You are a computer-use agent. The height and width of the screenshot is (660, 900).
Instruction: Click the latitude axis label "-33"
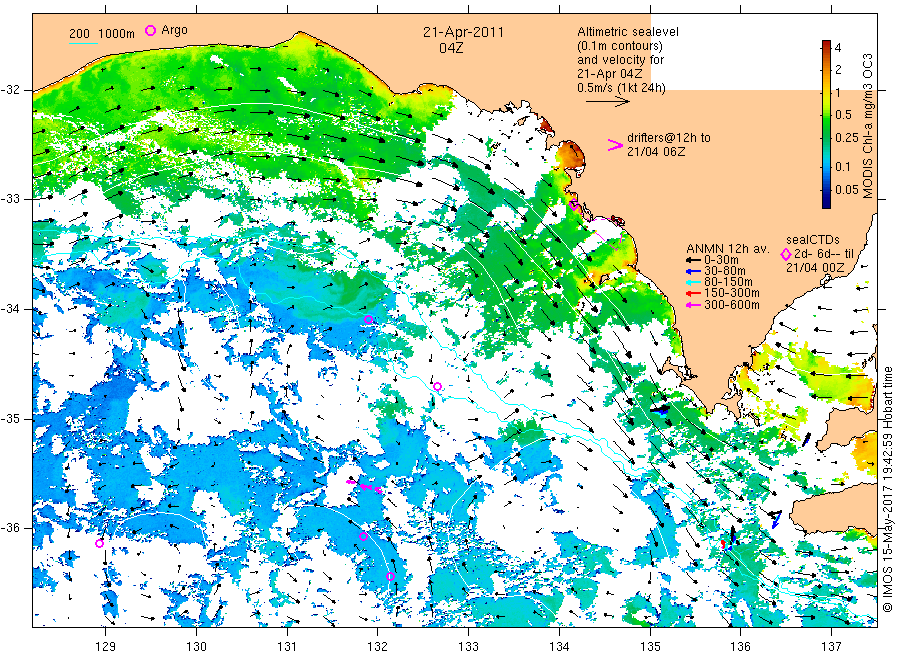point(10,199)
